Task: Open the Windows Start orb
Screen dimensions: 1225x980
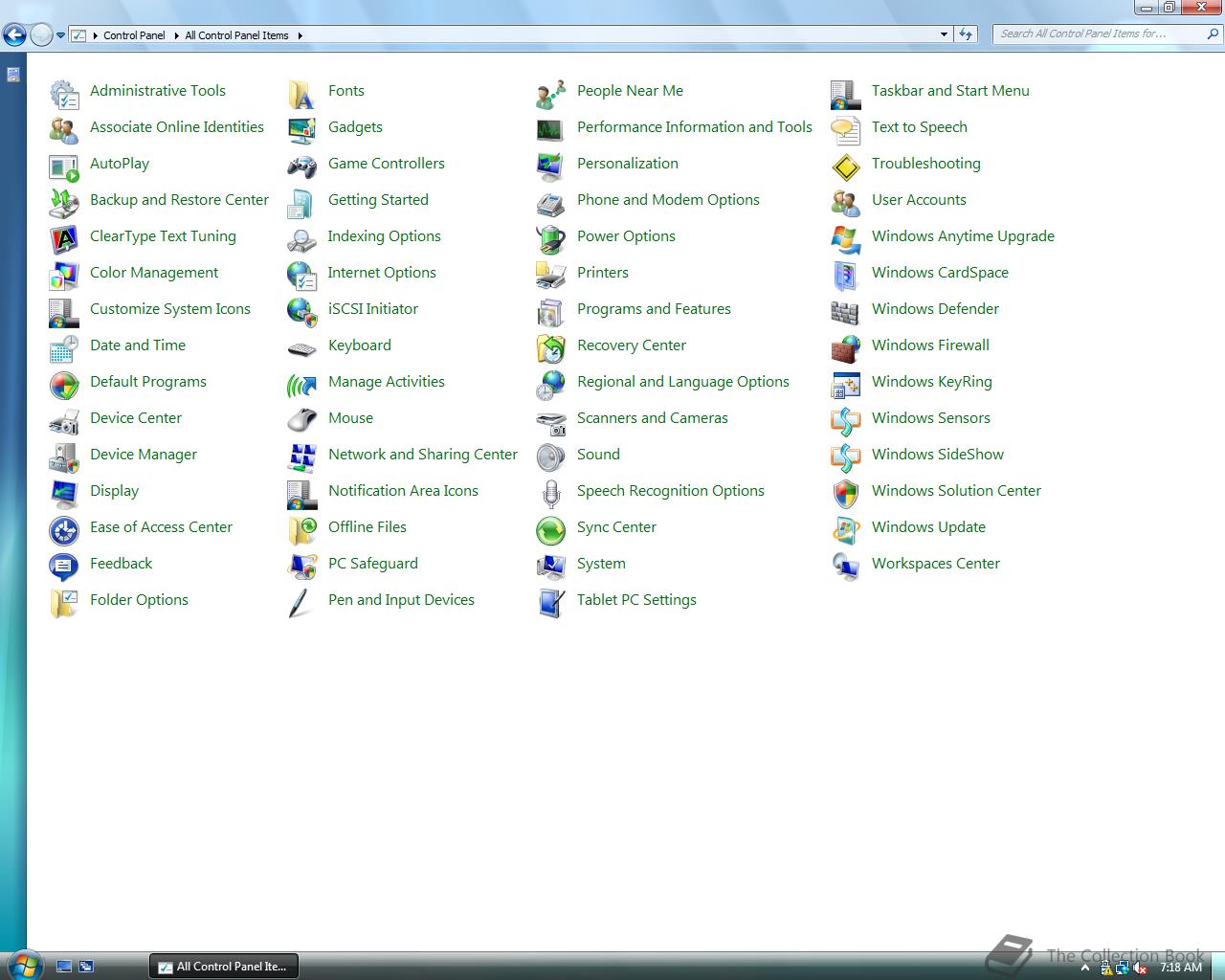Action: [x=23, y=965]
